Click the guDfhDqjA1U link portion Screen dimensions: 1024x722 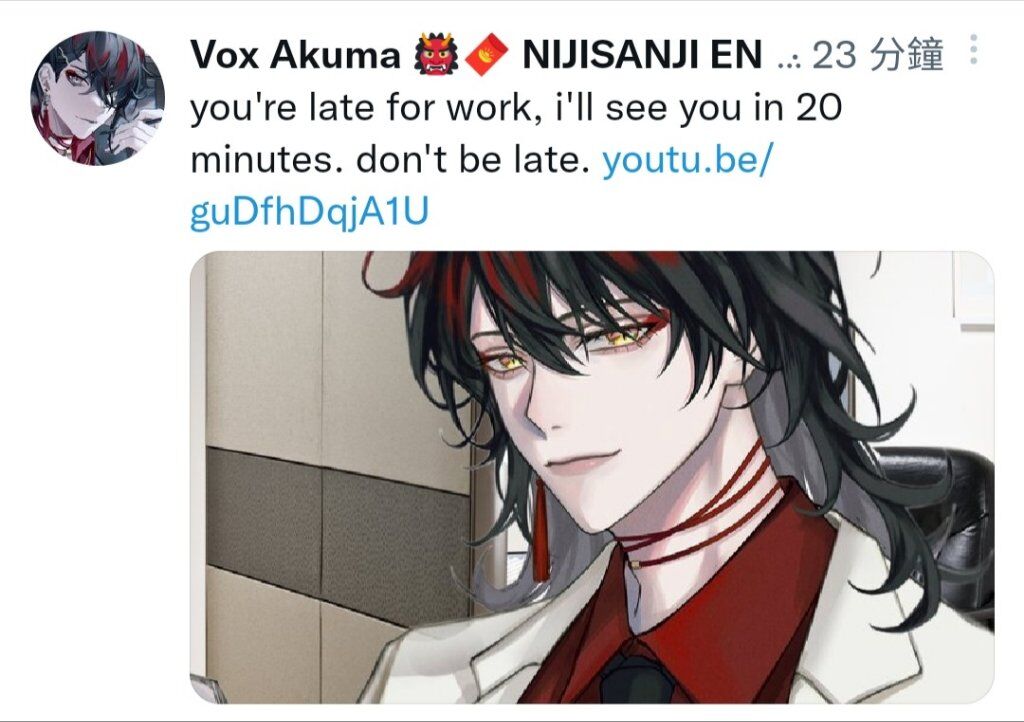[x=310, y=213]
